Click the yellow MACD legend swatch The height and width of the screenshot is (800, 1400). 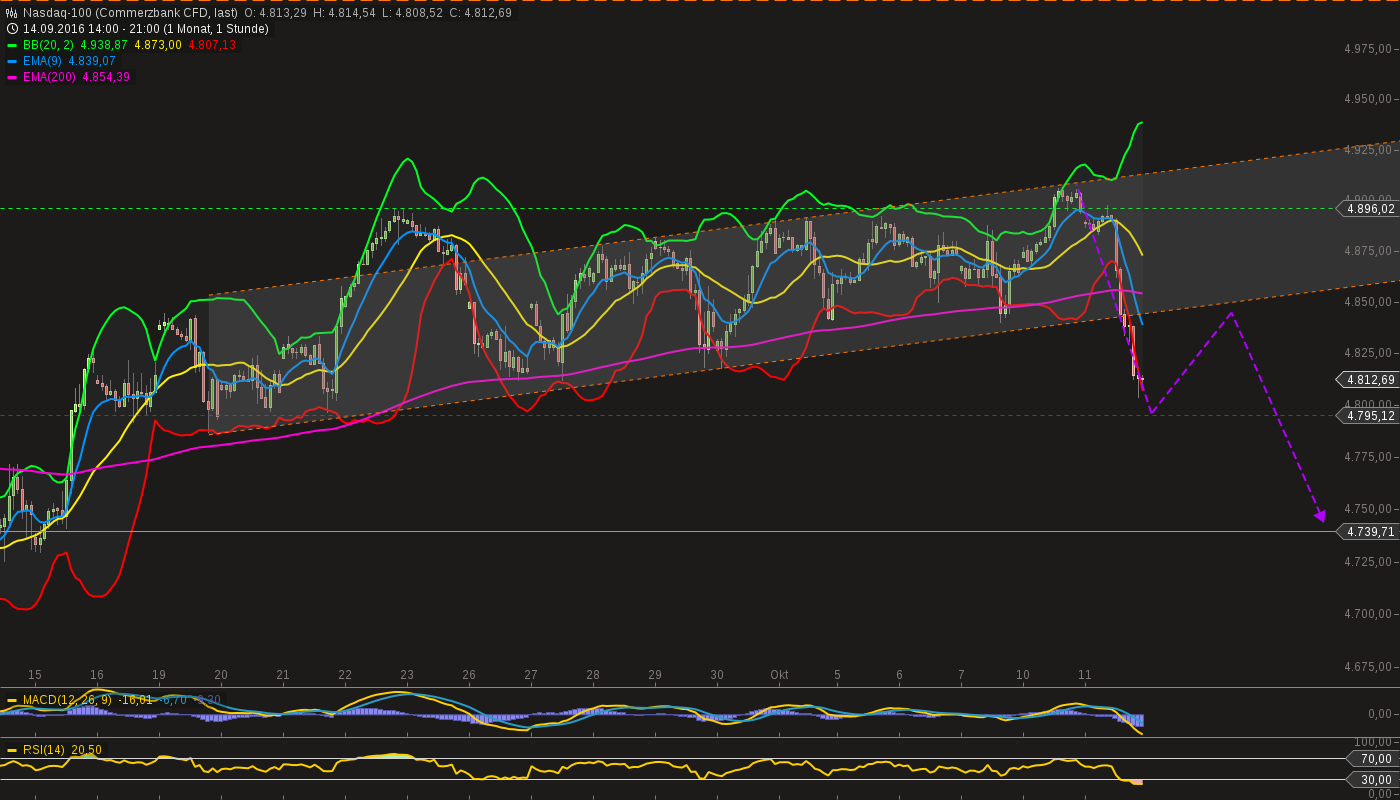coord(12,700)
